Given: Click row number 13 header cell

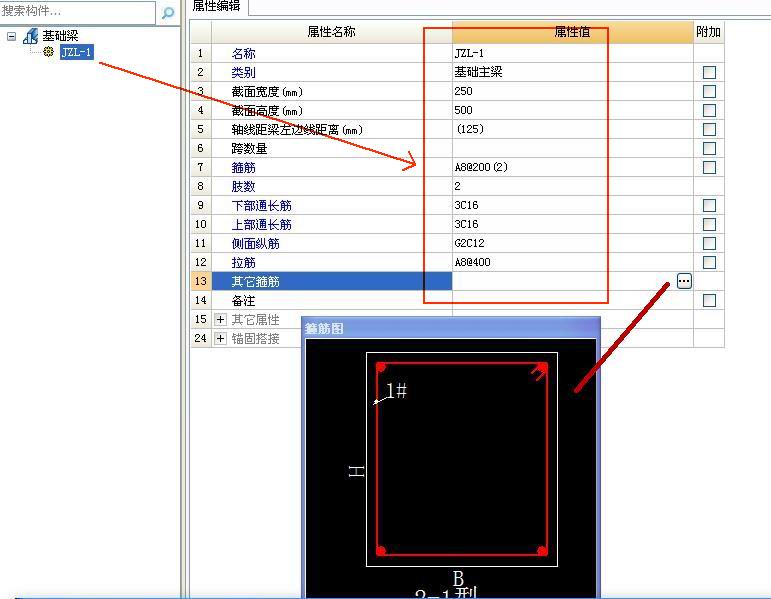Looking at the screenshot, I should 201,281.
